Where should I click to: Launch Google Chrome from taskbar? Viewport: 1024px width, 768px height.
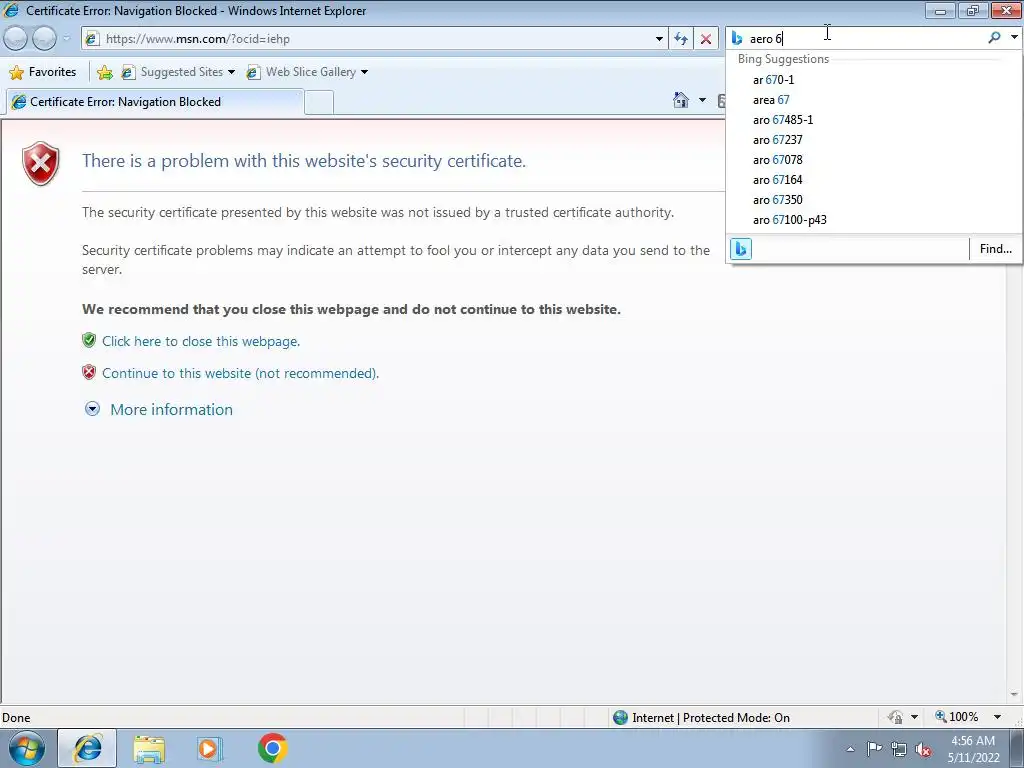272,748
